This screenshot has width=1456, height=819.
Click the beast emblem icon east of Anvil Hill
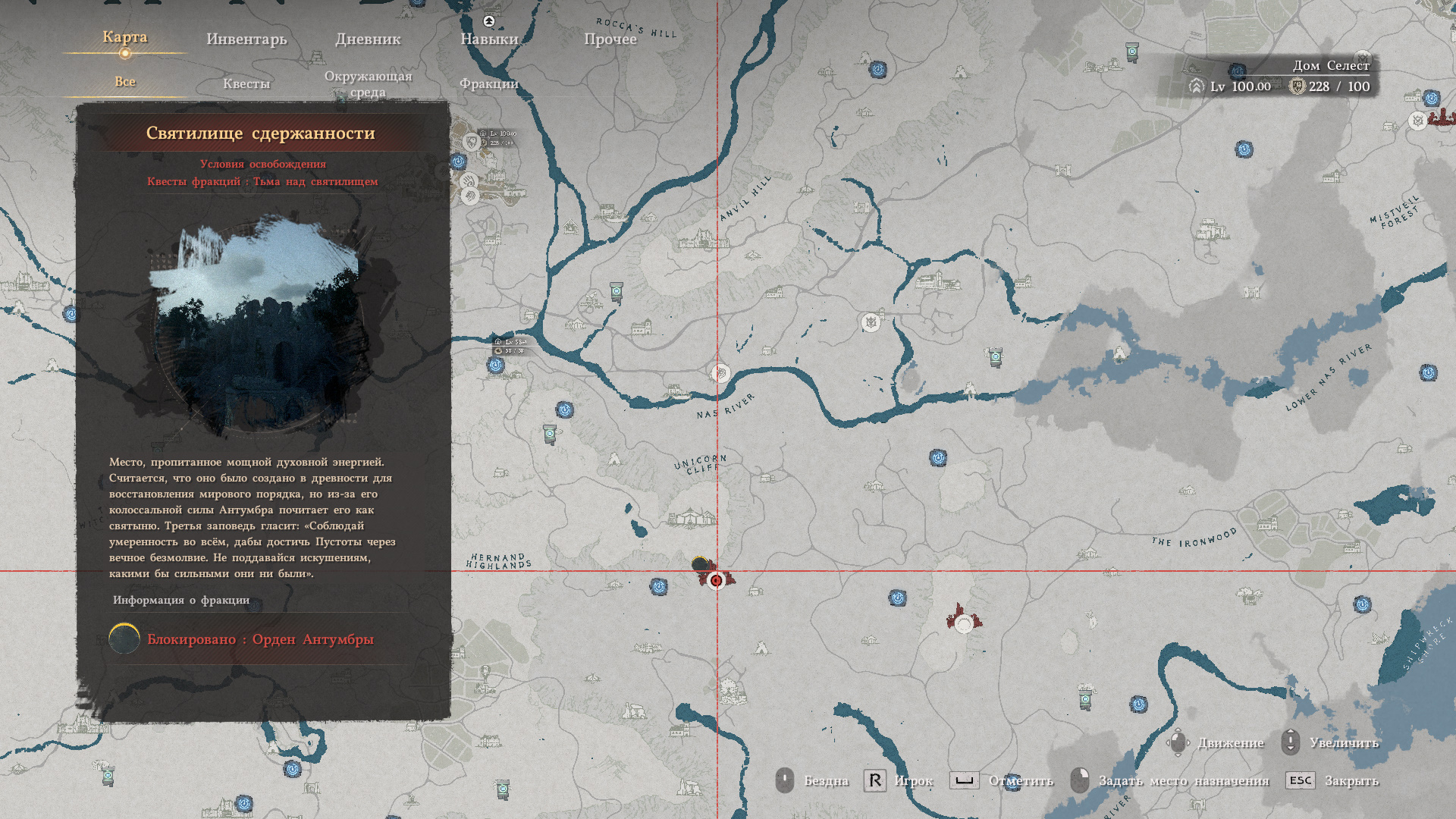(x=871, y=322)
